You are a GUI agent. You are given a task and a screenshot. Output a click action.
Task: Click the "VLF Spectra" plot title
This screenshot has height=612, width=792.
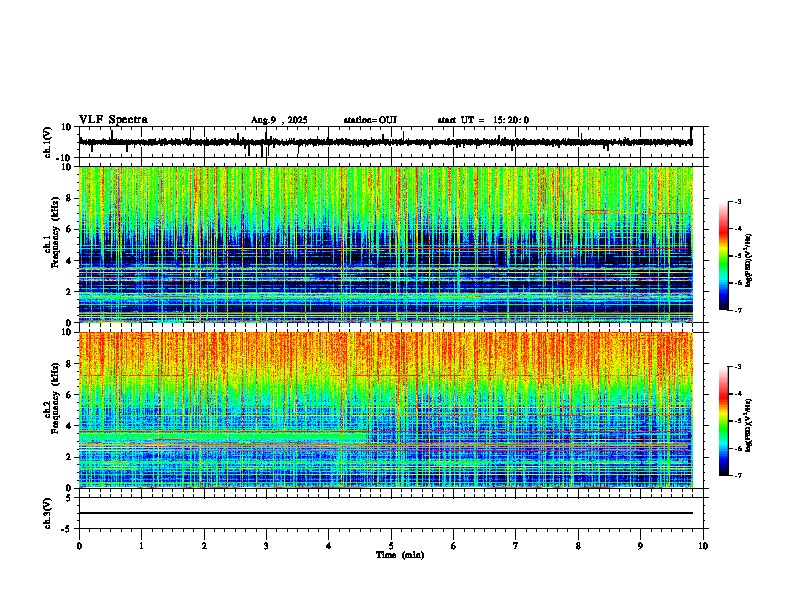point(113,120)
